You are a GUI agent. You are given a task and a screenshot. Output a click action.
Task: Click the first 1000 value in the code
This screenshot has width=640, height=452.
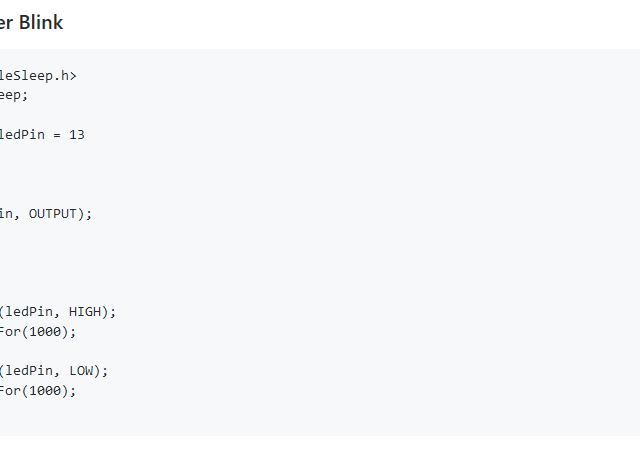tap(45, 332)
